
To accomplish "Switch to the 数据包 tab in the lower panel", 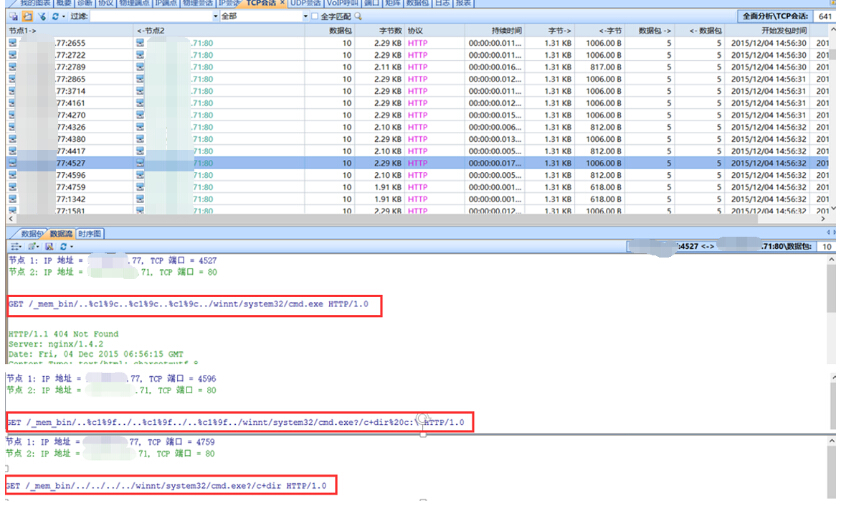I will point(30,233).
